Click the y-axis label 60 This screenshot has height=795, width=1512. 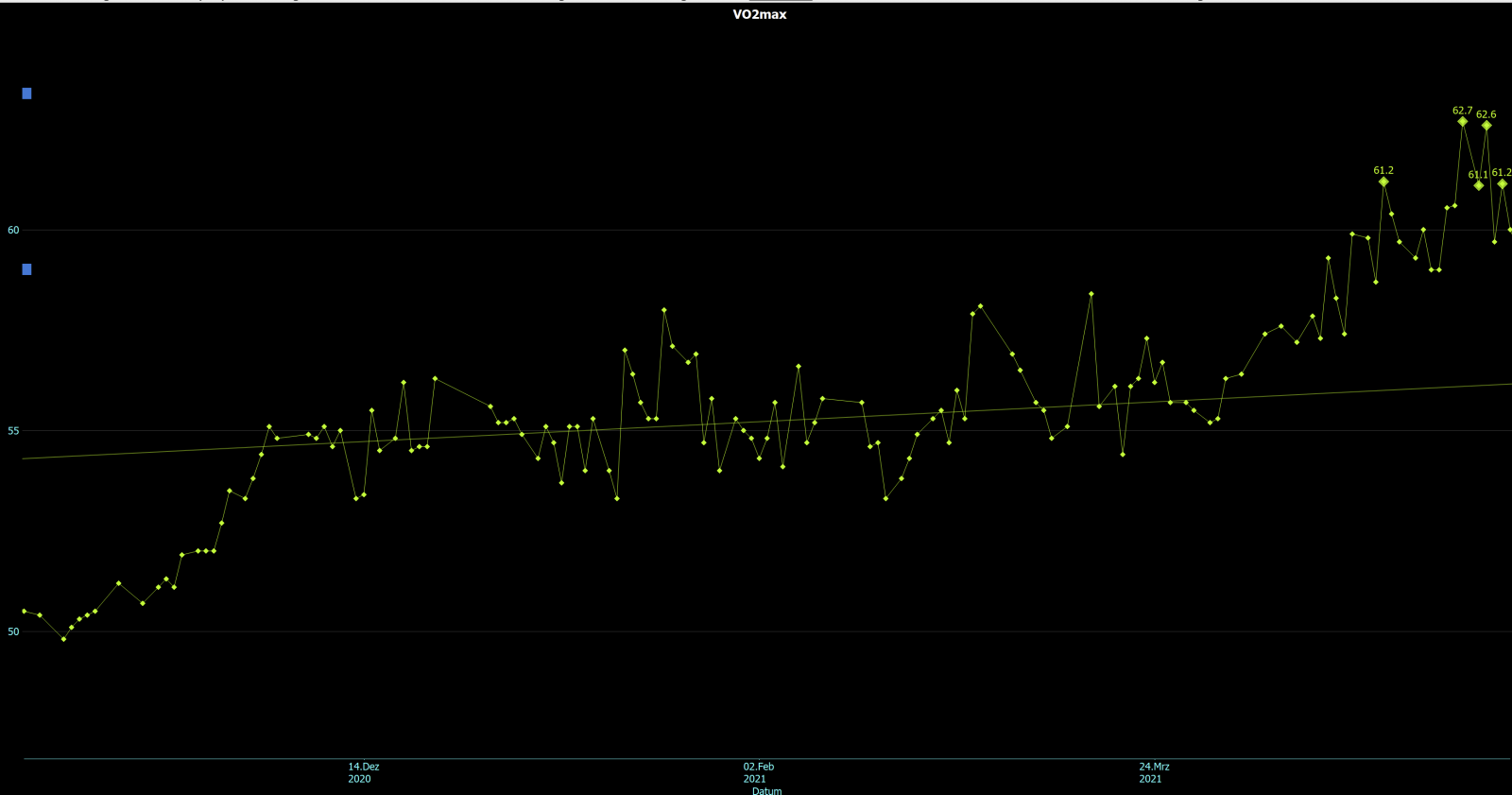13,230
